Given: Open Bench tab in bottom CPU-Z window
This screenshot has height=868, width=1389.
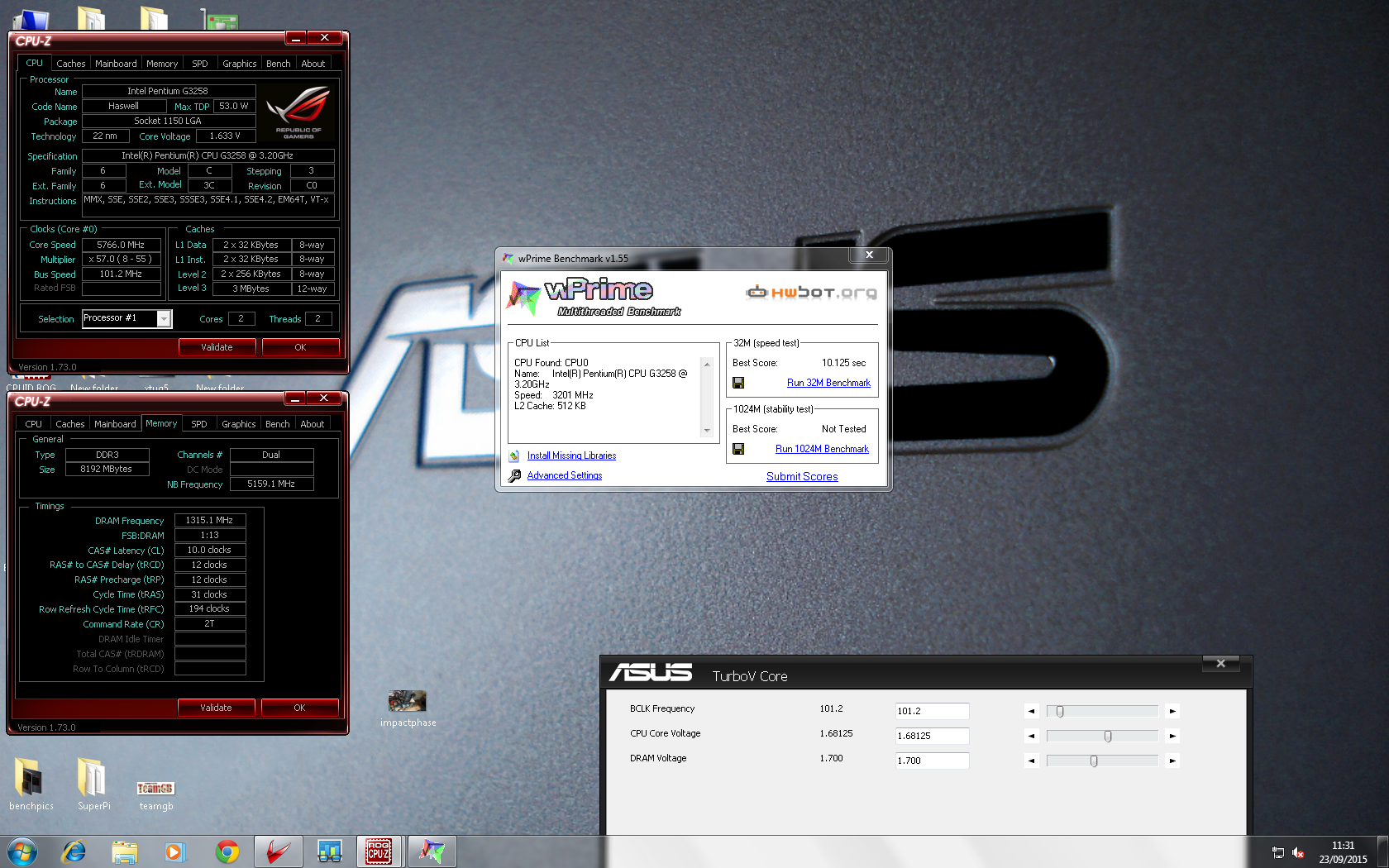Looking at the screenshot, I should coord(278,424).
